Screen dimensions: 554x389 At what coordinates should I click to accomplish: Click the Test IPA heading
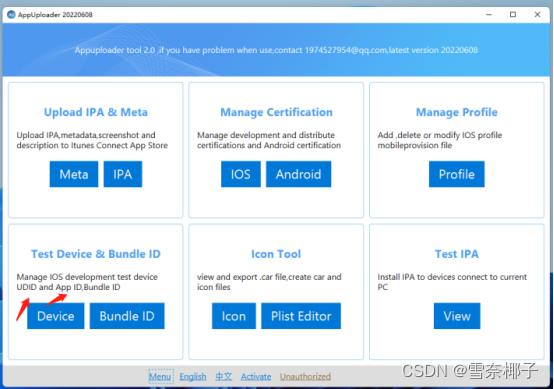pos(457,254)
